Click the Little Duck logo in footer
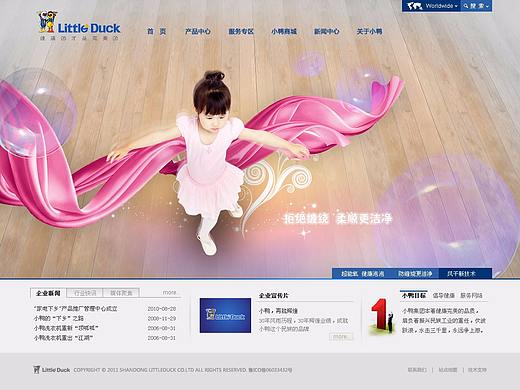 click(52, 370)
